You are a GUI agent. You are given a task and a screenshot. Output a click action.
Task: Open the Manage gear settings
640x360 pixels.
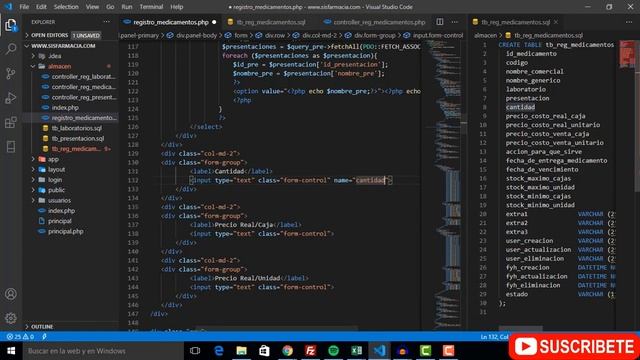click(11, 318)
